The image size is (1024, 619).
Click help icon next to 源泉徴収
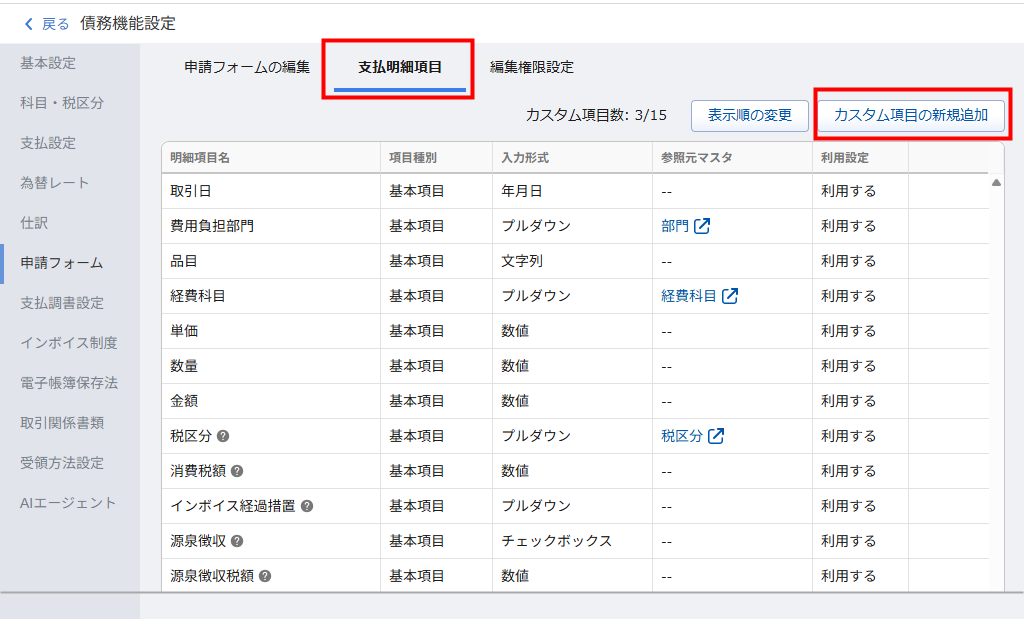[x=237, y=541]
